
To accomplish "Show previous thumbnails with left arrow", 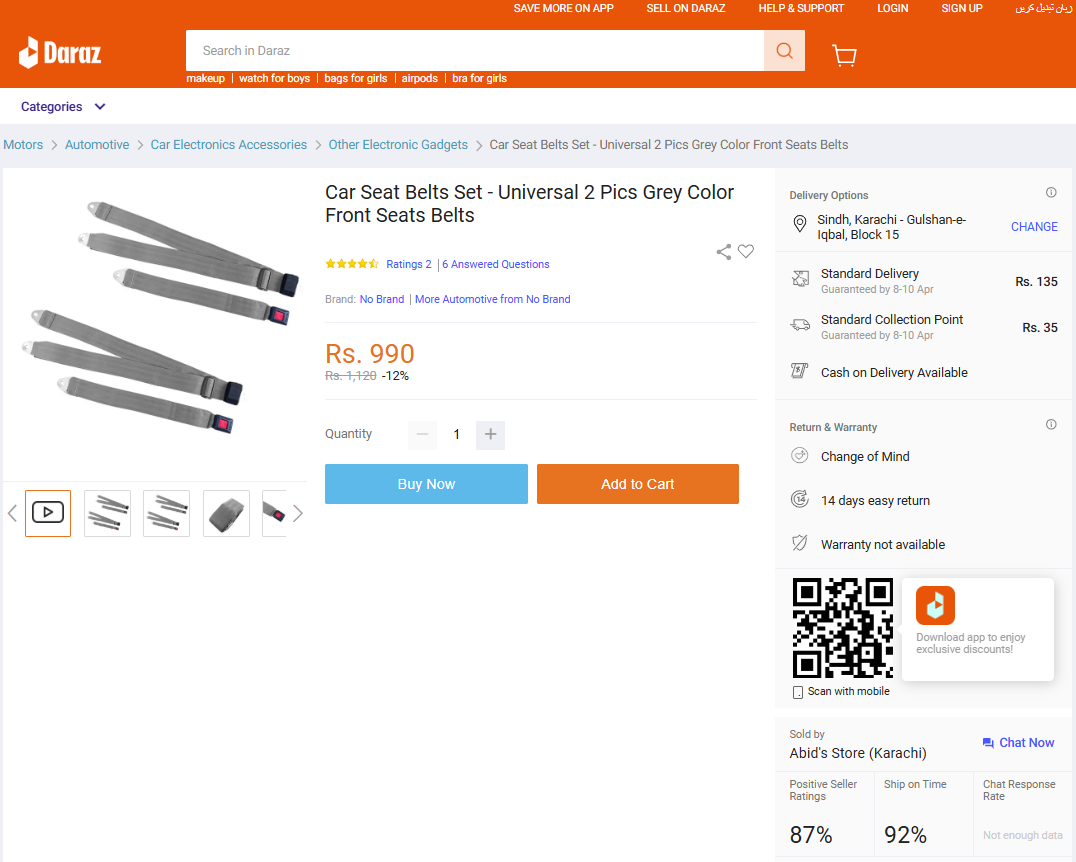I will pyautogui.click(x=12, y=513).
